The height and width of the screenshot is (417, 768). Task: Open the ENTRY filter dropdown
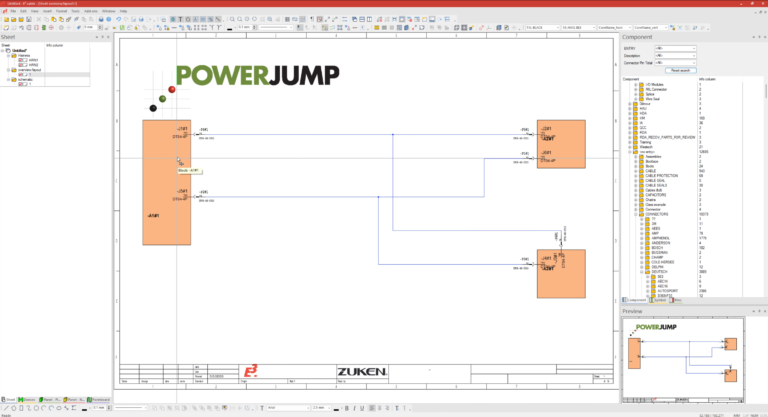(x=675, y=48)
